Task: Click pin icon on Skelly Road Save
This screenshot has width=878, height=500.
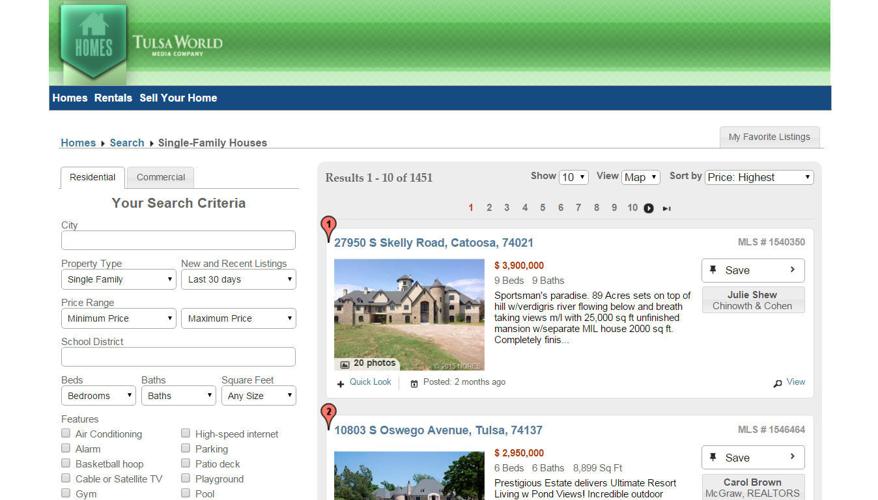Action: tap(713, 270)
